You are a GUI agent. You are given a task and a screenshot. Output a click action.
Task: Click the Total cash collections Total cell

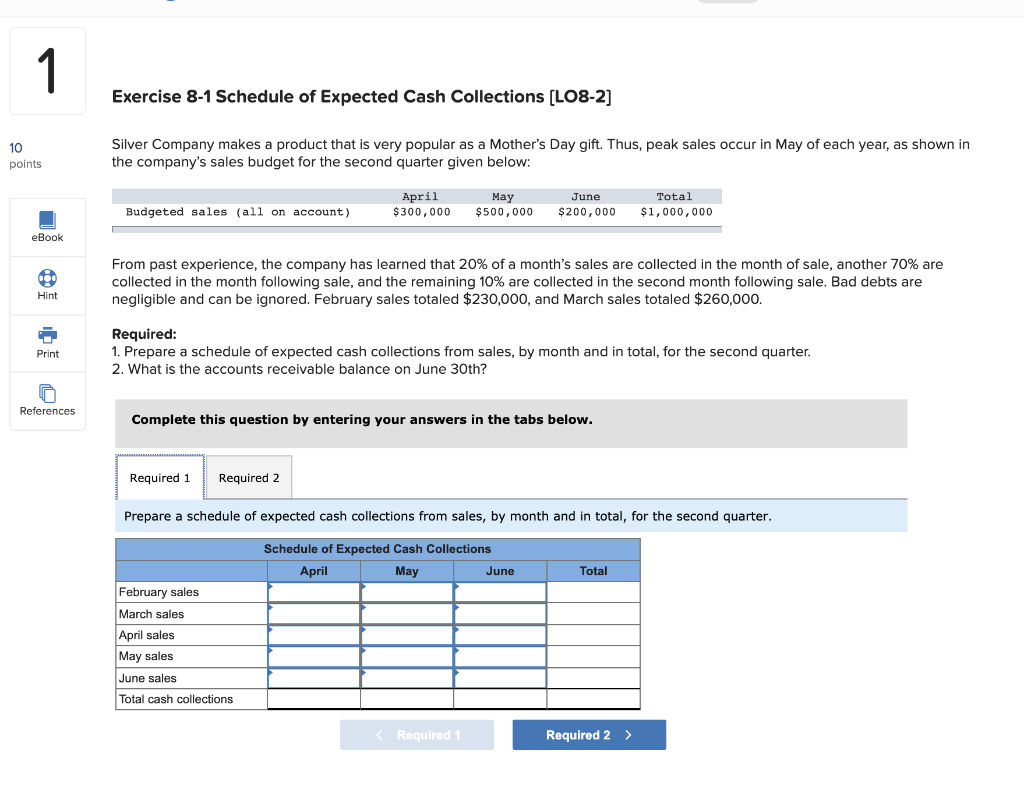[x=593, y=699]
